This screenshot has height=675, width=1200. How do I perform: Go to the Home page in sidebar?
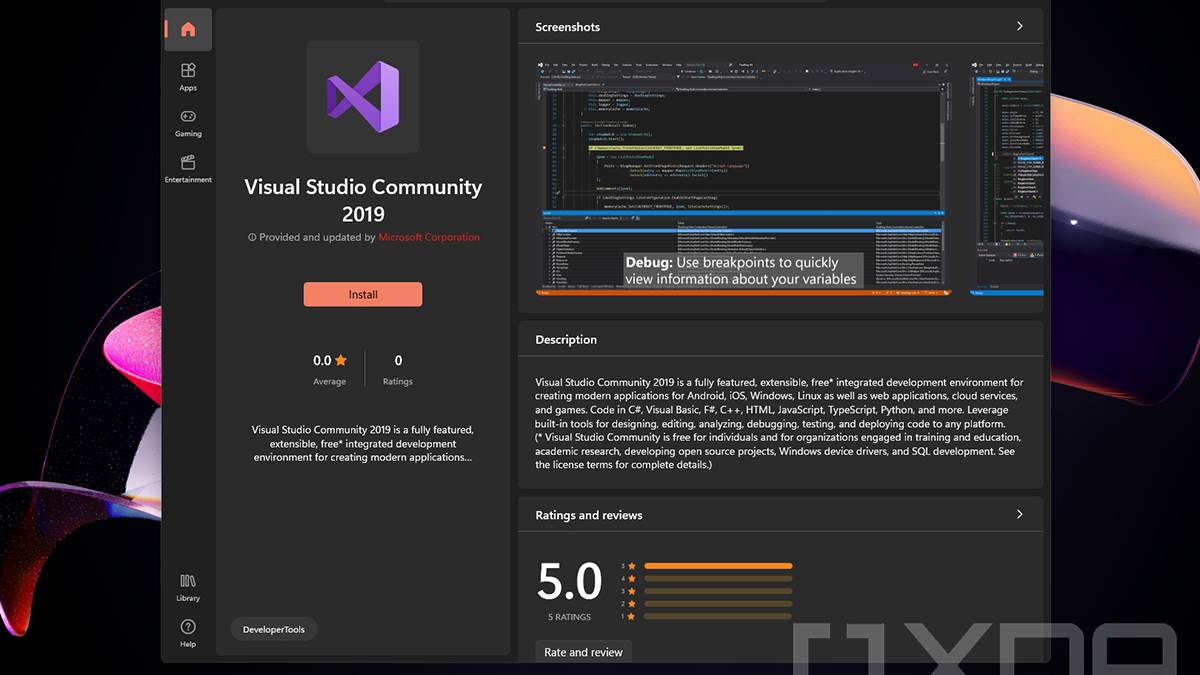pyautogui.click(x=188, y=29)
